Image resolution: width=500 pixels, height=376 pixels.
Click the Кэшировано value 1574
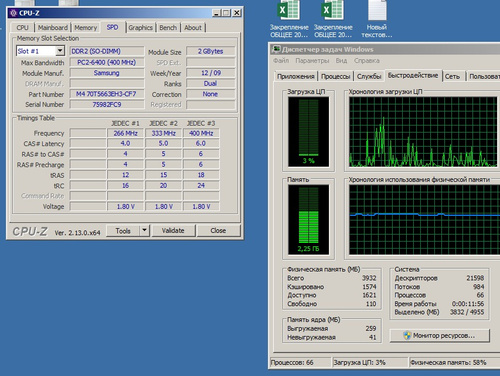click(x=369, y=287)
